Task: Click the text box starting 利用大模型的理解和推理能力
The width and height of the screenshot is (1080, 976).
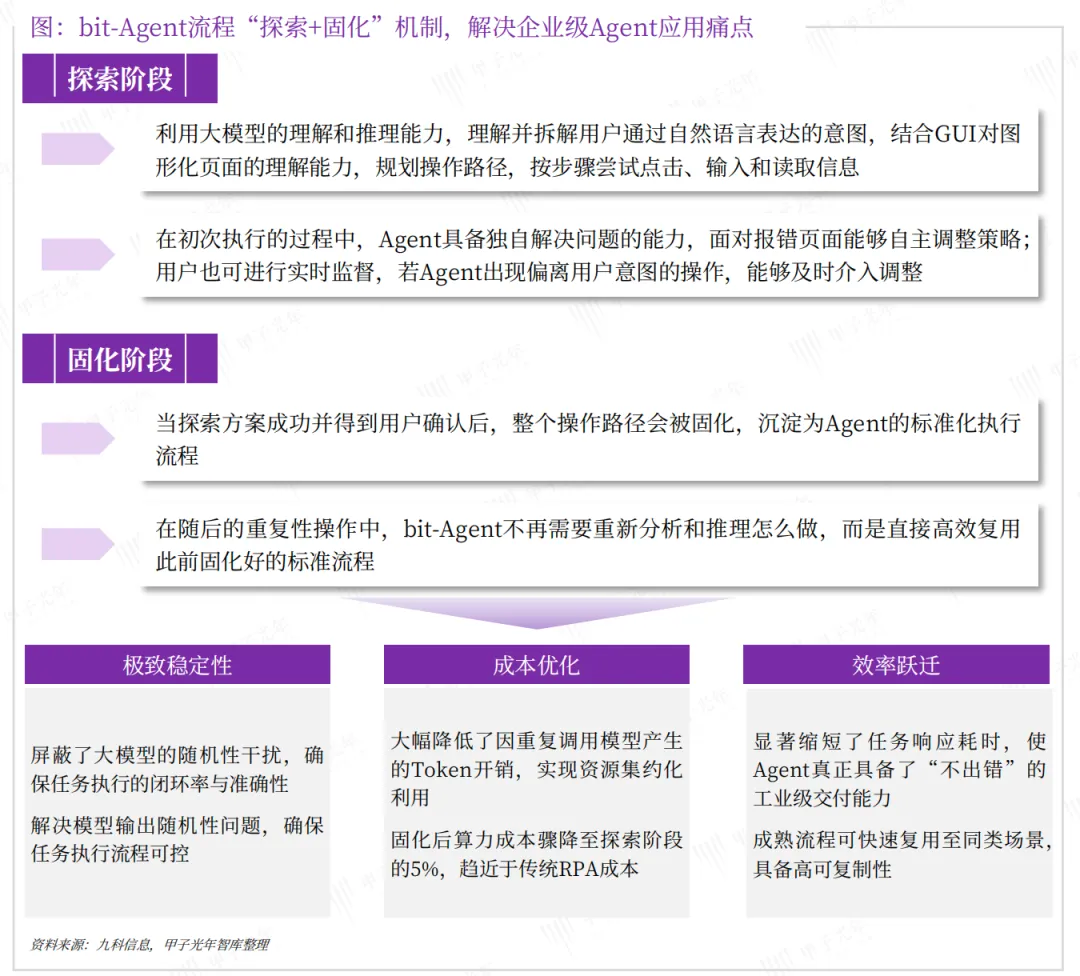Action: (590, 149)
